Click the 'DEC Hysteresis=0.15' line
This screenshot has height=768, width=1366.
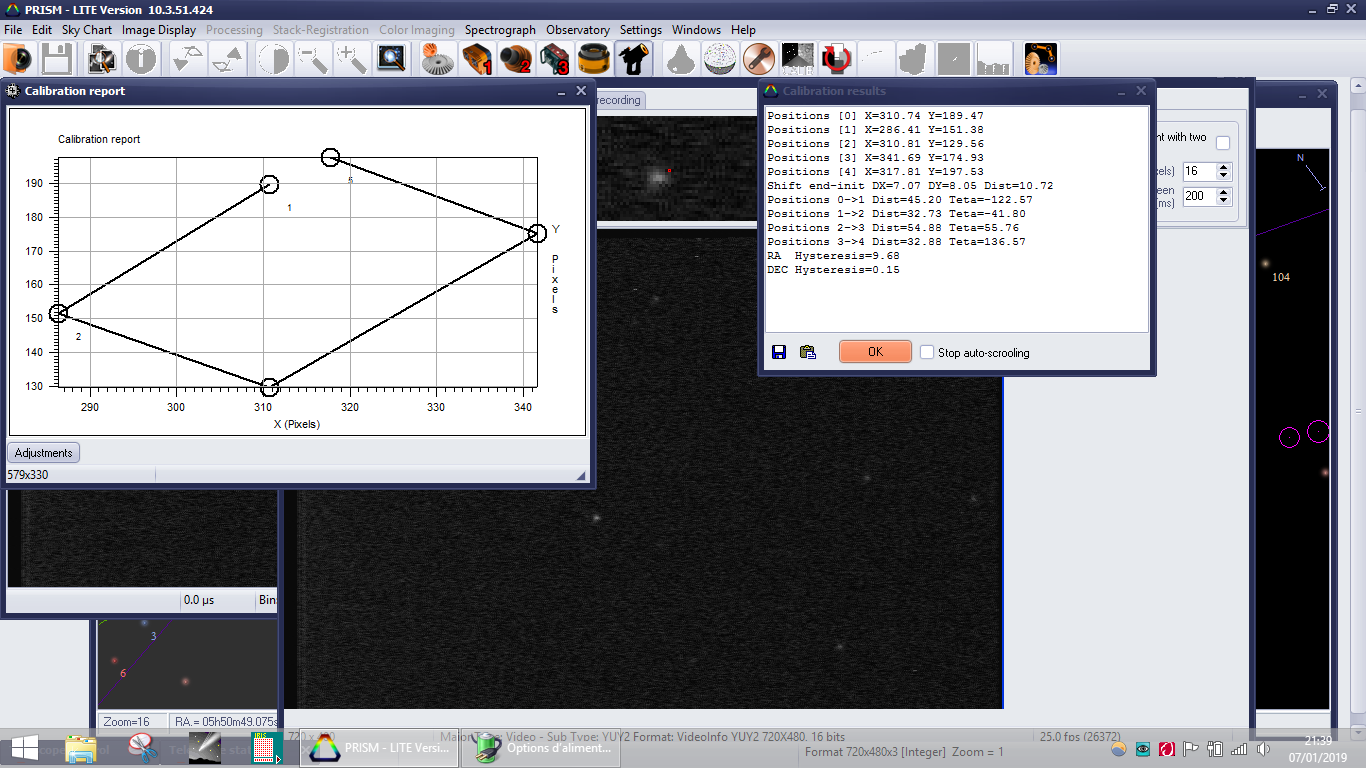pyautogui.click(x=833, y=270)
